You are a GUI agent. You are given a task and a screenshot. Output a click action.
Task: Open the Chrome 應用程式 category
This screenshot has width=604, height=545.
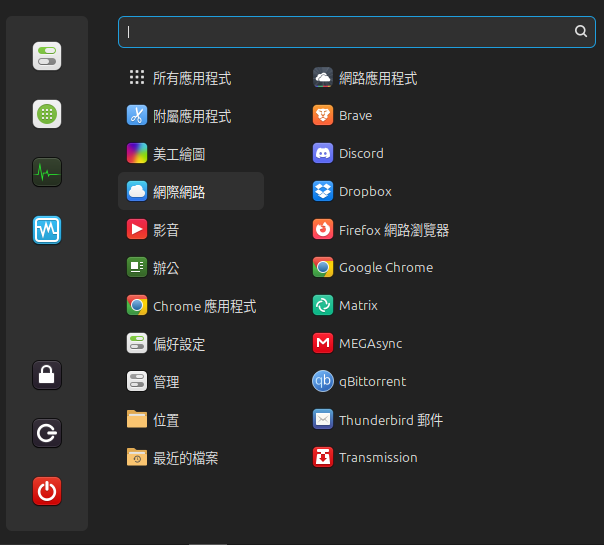(x=191, y=306)
